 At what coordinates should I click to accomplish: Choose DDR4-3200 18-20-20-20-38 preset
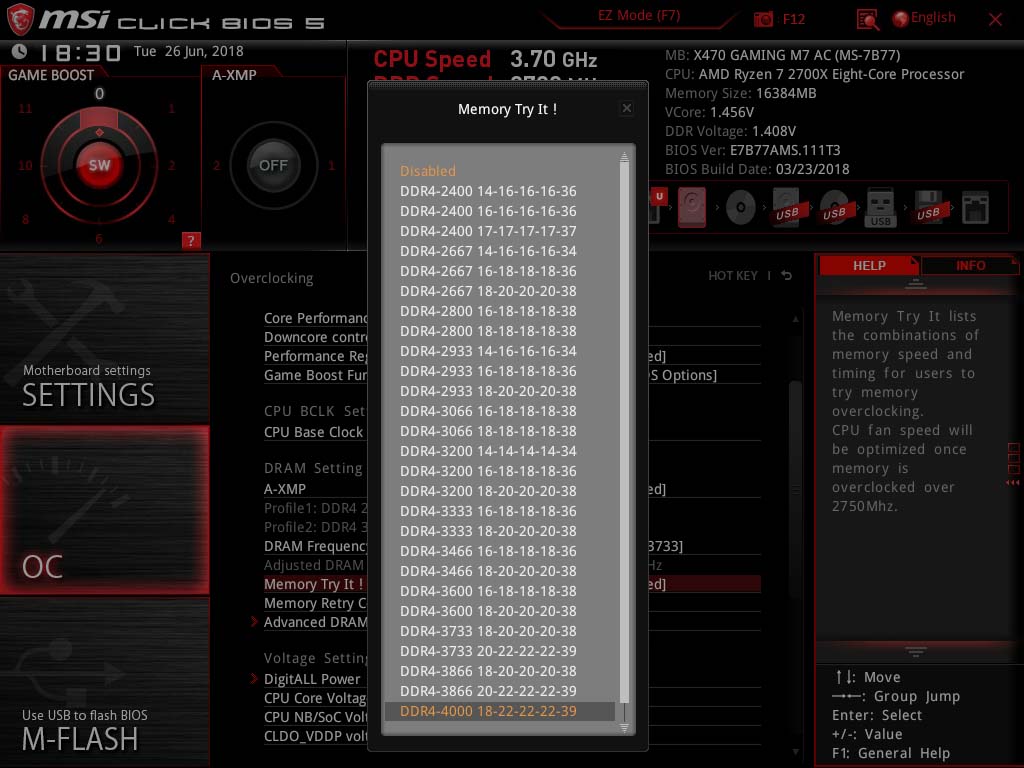tap(488, 491)
